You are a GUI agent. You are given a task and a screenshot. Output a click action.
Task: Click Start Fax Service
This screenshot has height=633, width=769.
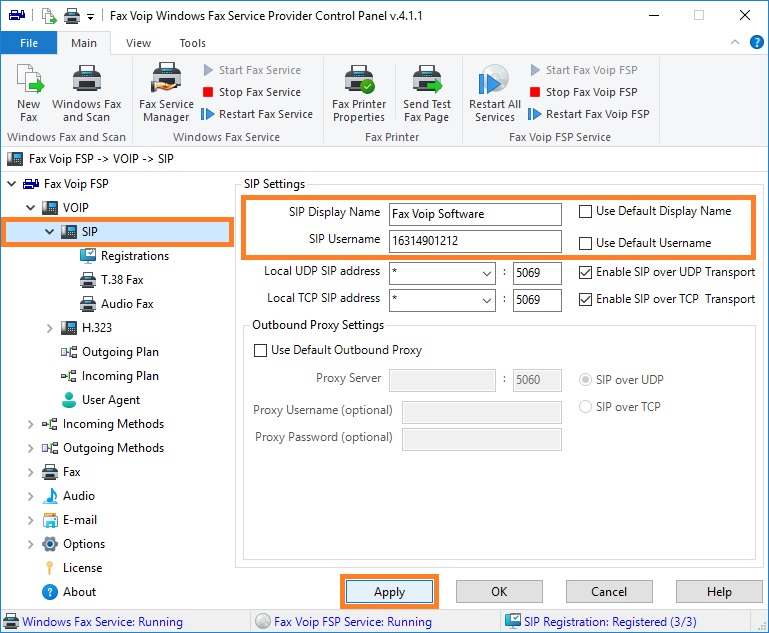pos(252,70)
